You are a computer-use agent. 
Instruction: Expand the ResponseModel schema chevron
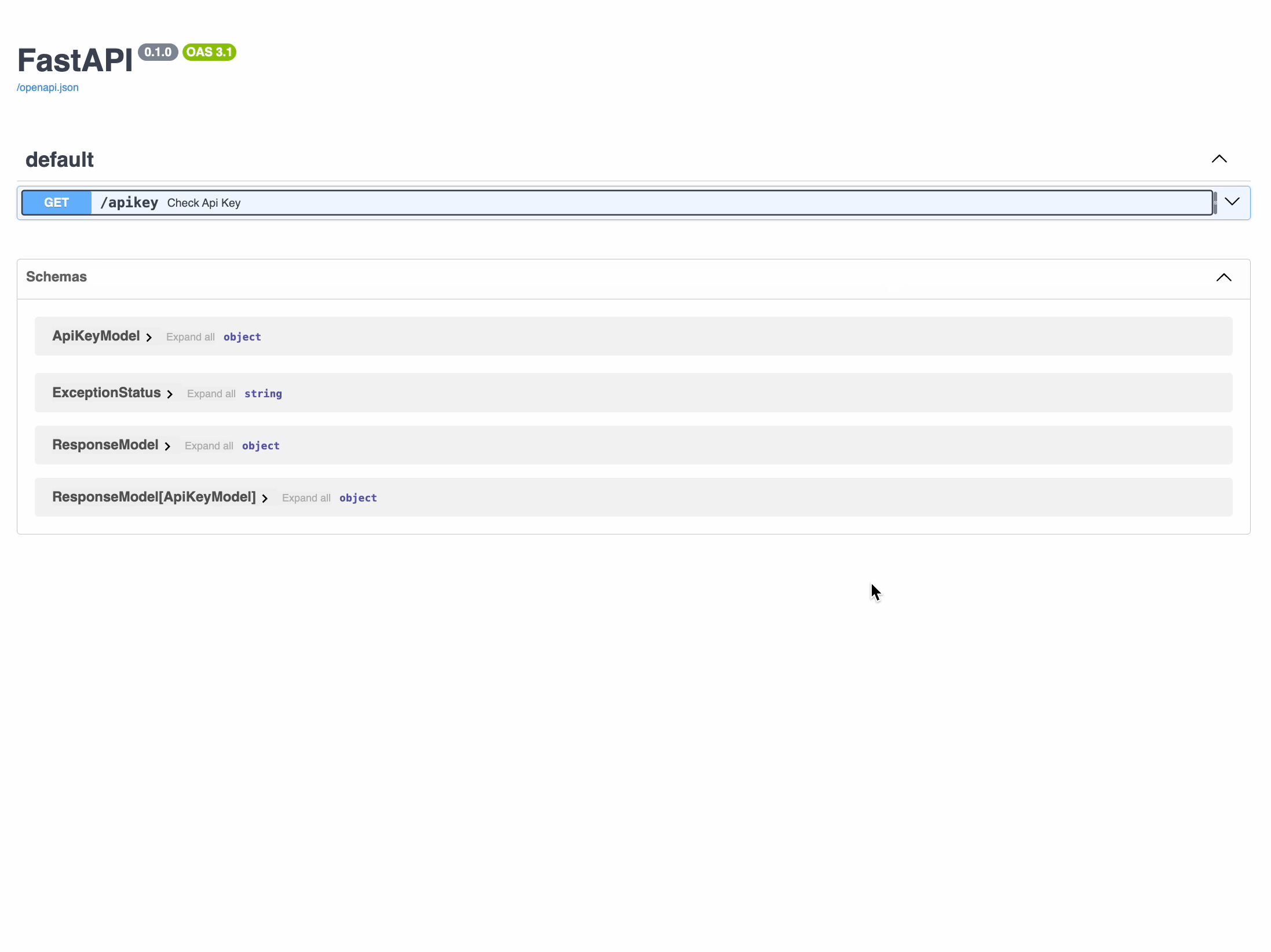click(x=167, y=446)
